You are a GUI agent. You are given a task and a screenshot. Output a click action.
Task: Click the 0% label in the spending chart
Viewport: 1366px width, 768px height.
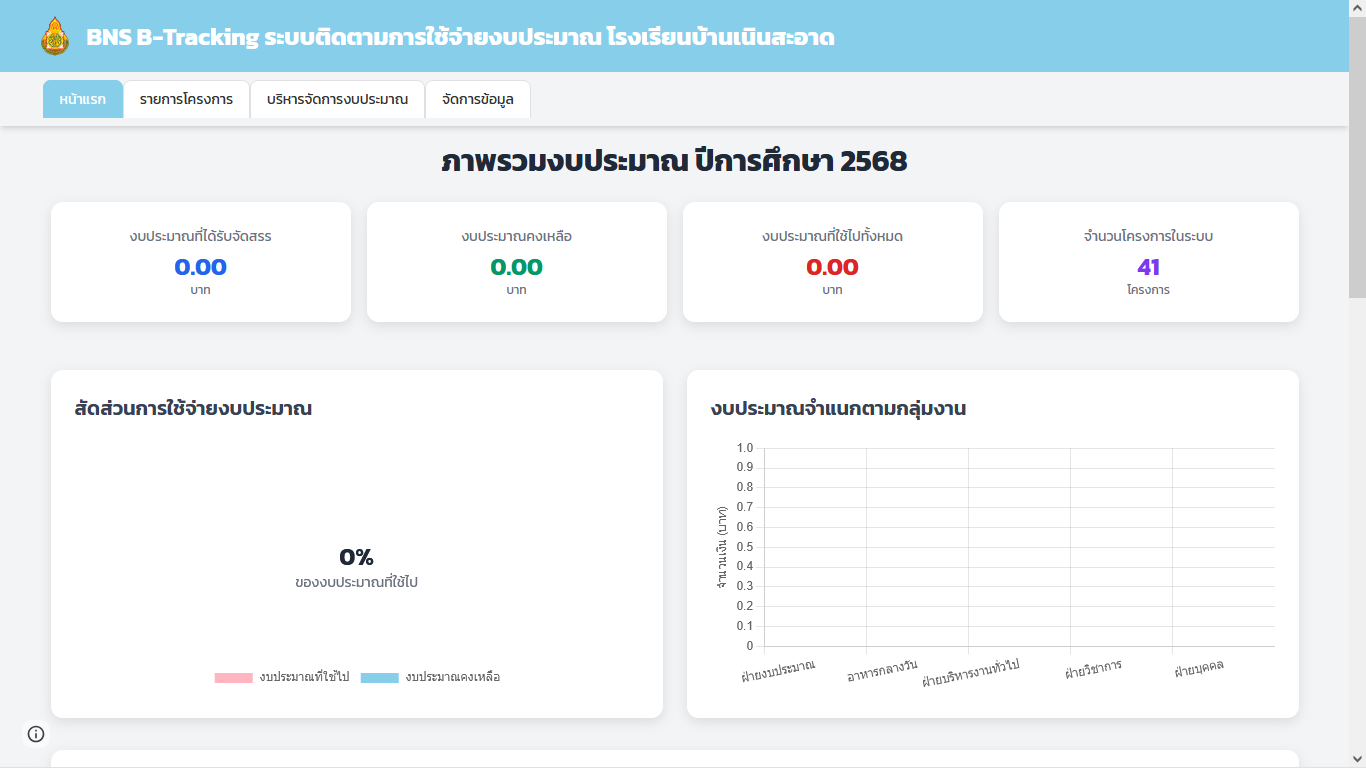[356, 555]
